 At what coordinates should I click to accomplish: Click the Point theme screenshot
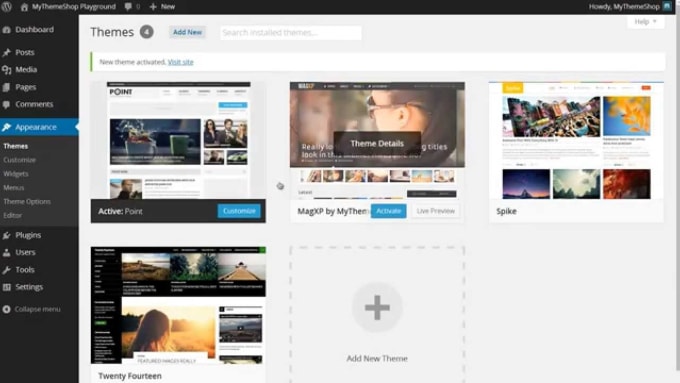pyautogui.click(x=178, y=140)
